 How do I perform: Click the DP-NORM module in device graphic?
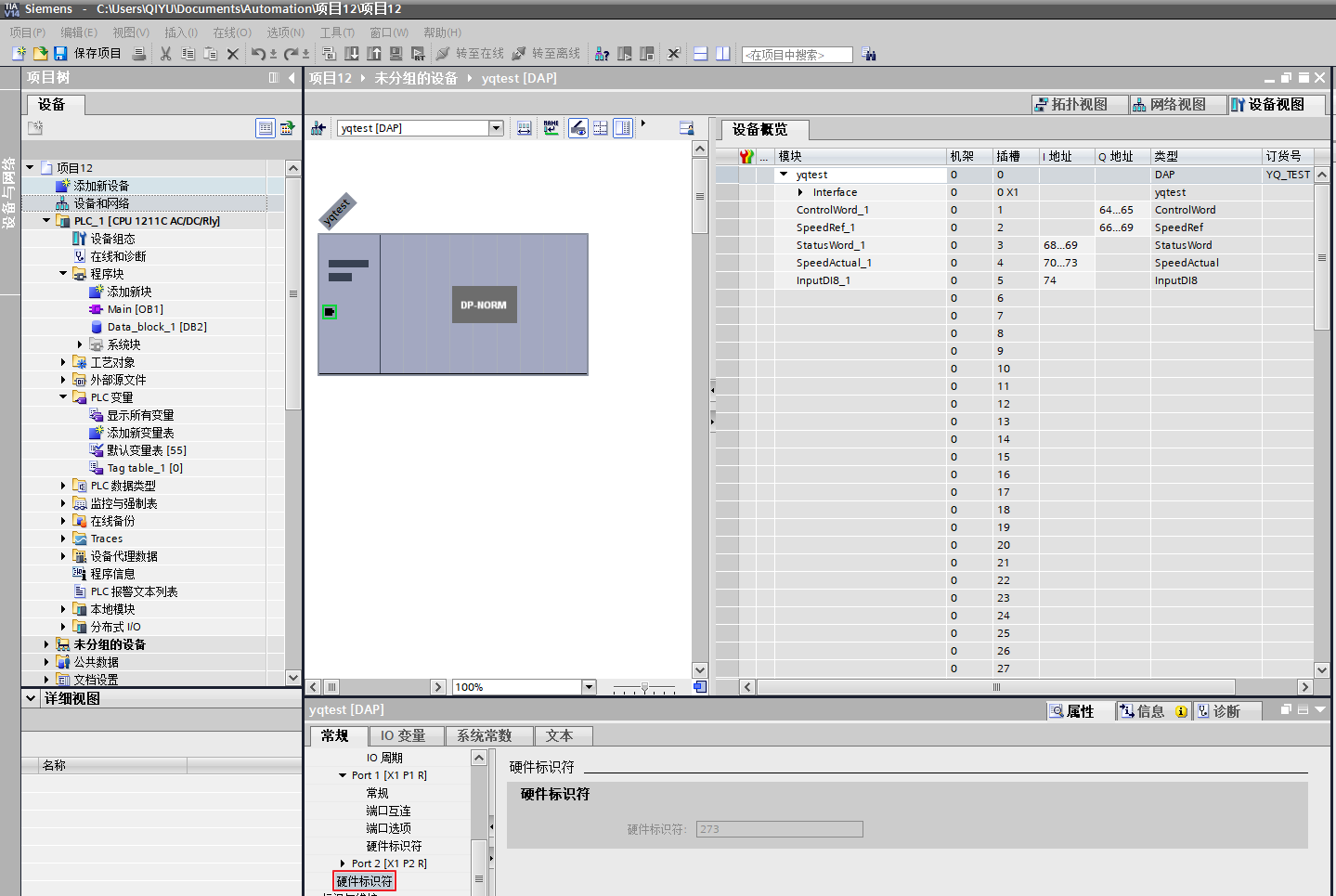484,305
